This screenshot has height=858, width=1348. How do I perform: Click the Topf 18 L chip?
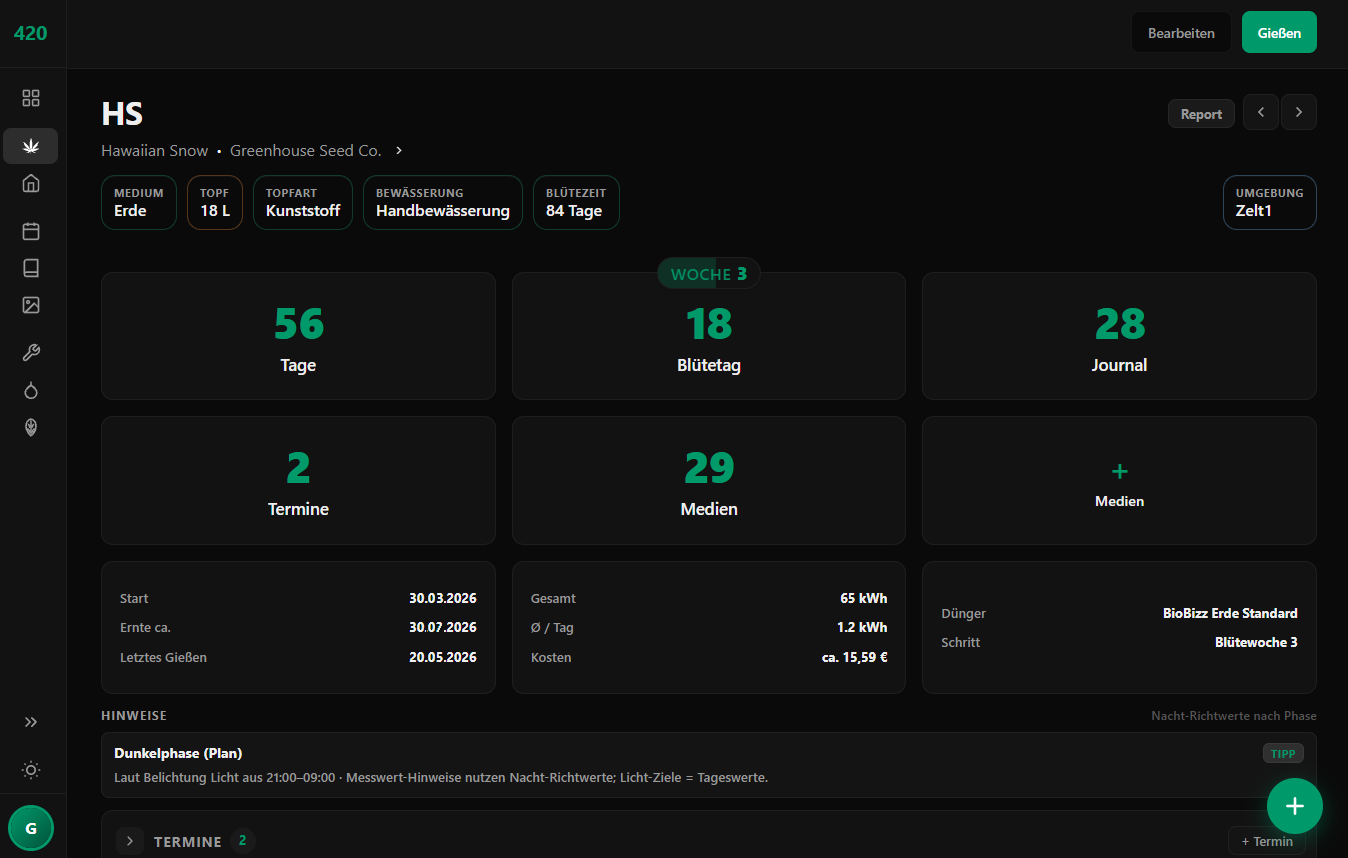[215, 203]
